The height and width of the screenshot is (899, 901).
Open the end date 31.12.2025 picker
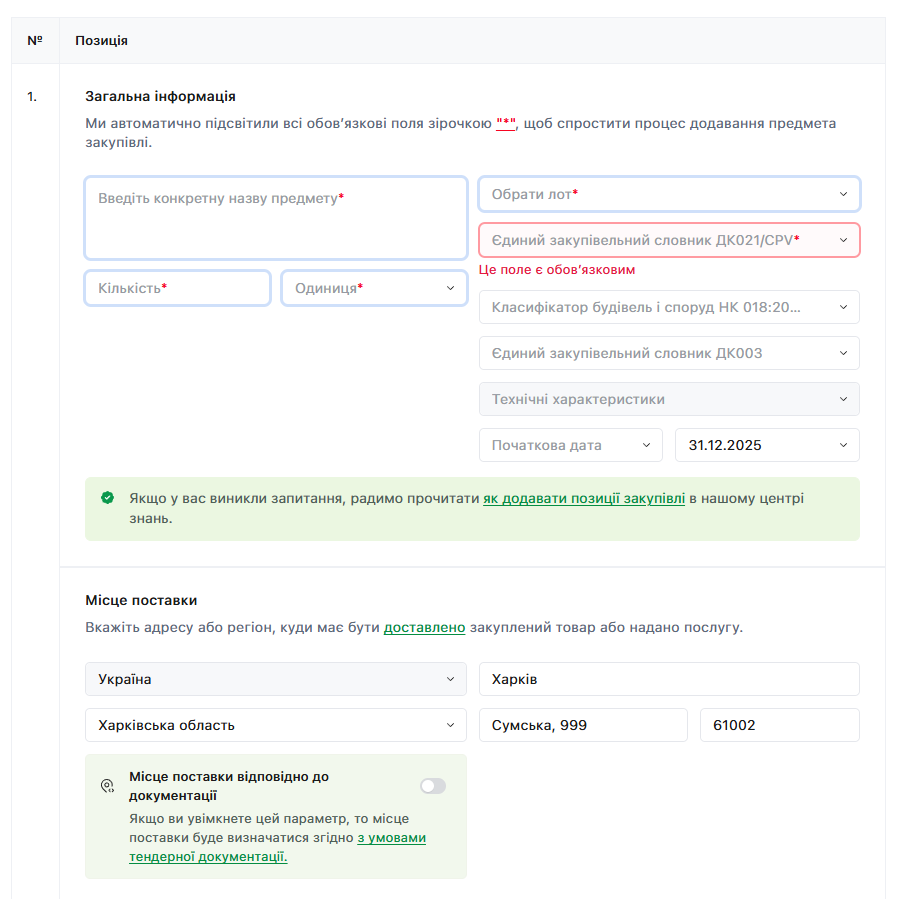tap(767, 445)
